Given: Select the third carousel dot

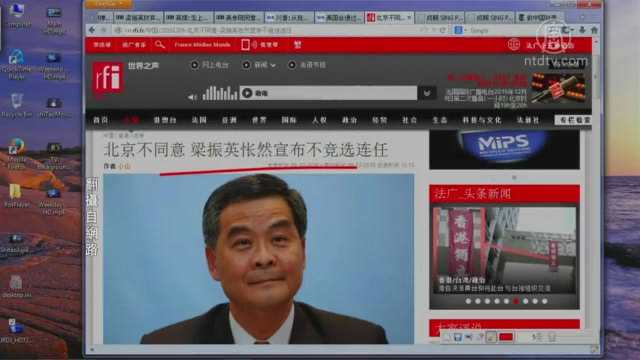Looking at the screenshot, I should click(487, 301).
